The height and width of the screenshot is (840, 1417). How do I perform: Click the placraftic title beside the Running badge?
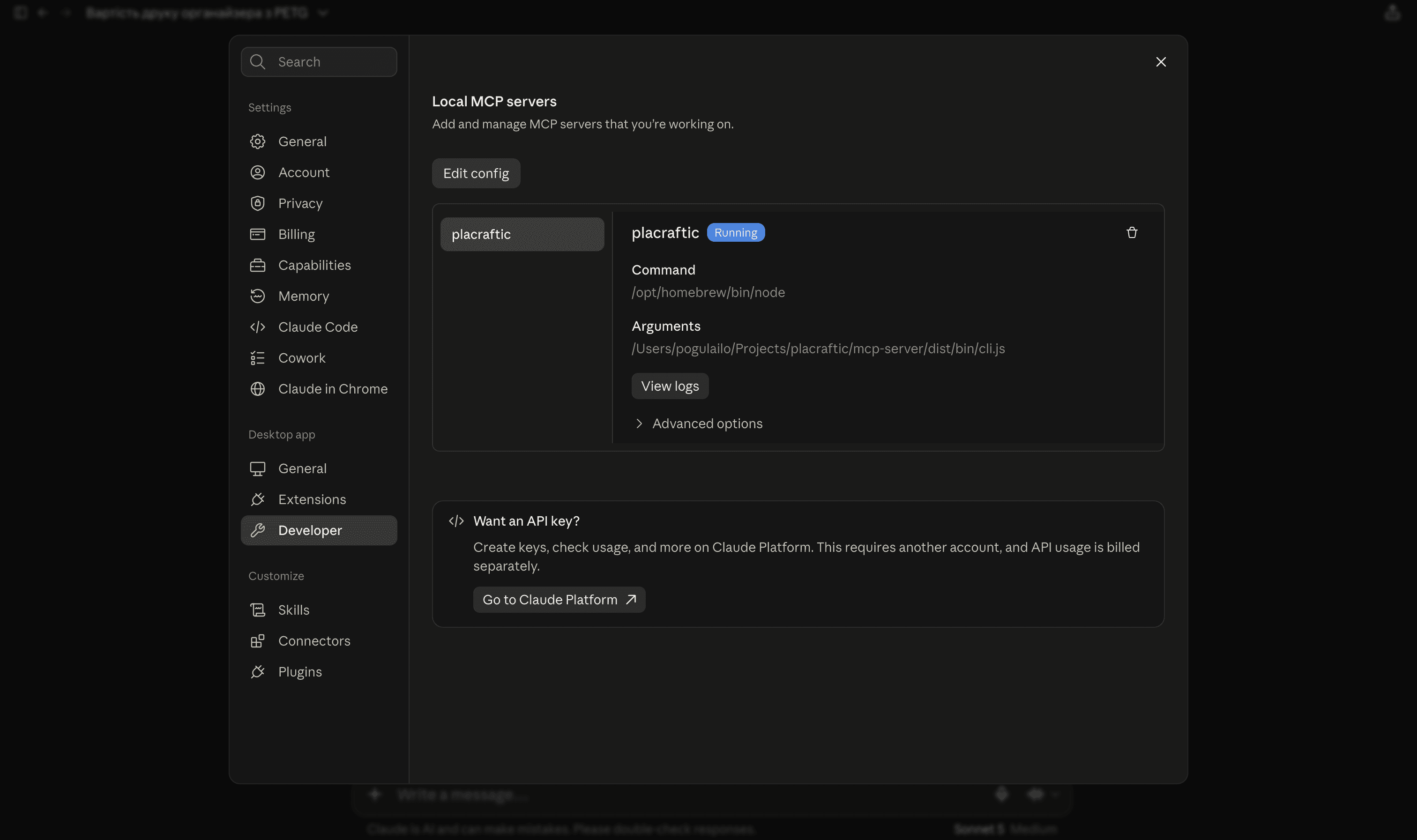pyautogui.click(x=665, y=233)
